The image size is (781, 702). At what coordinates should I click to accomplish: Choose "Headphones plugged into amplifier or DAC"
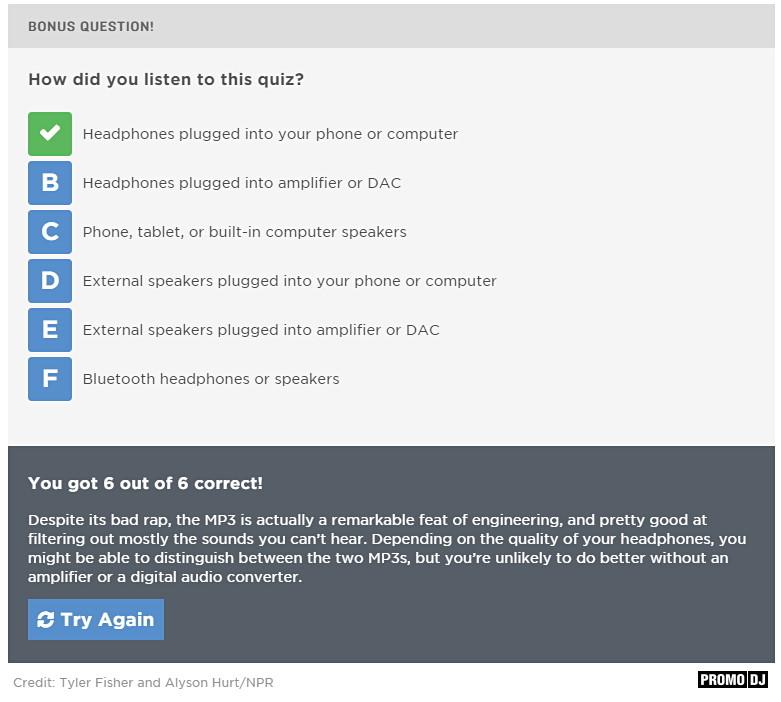tap(242, 183)
